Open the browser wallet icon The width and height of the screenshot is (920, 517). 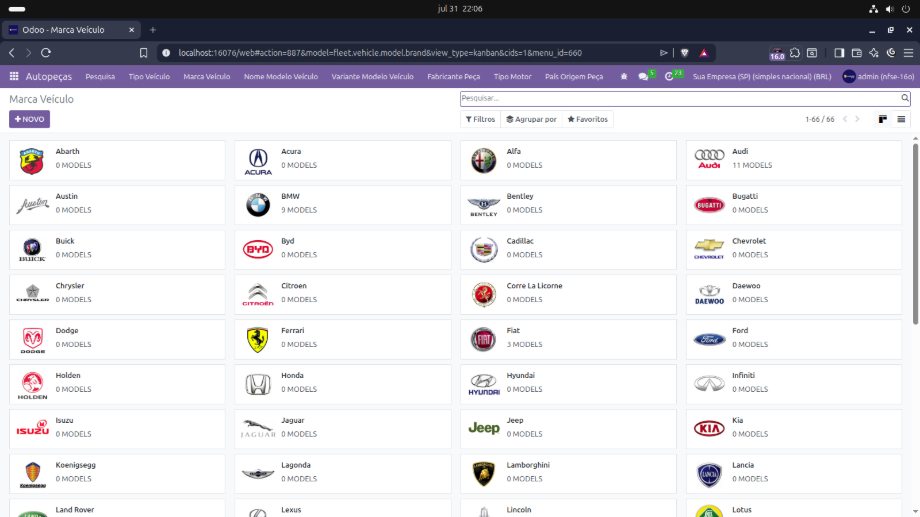(857, 53)
